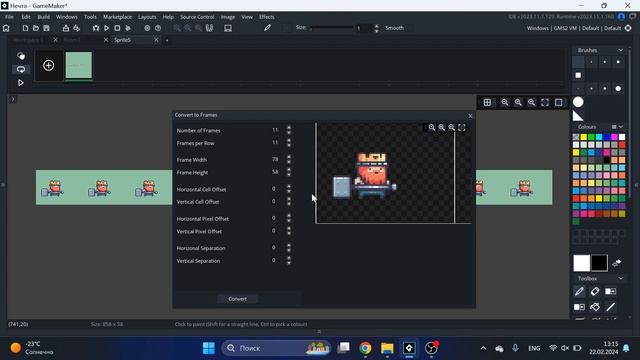Click the Create Executable toolbar icon
640x360 pixels.
66,28
